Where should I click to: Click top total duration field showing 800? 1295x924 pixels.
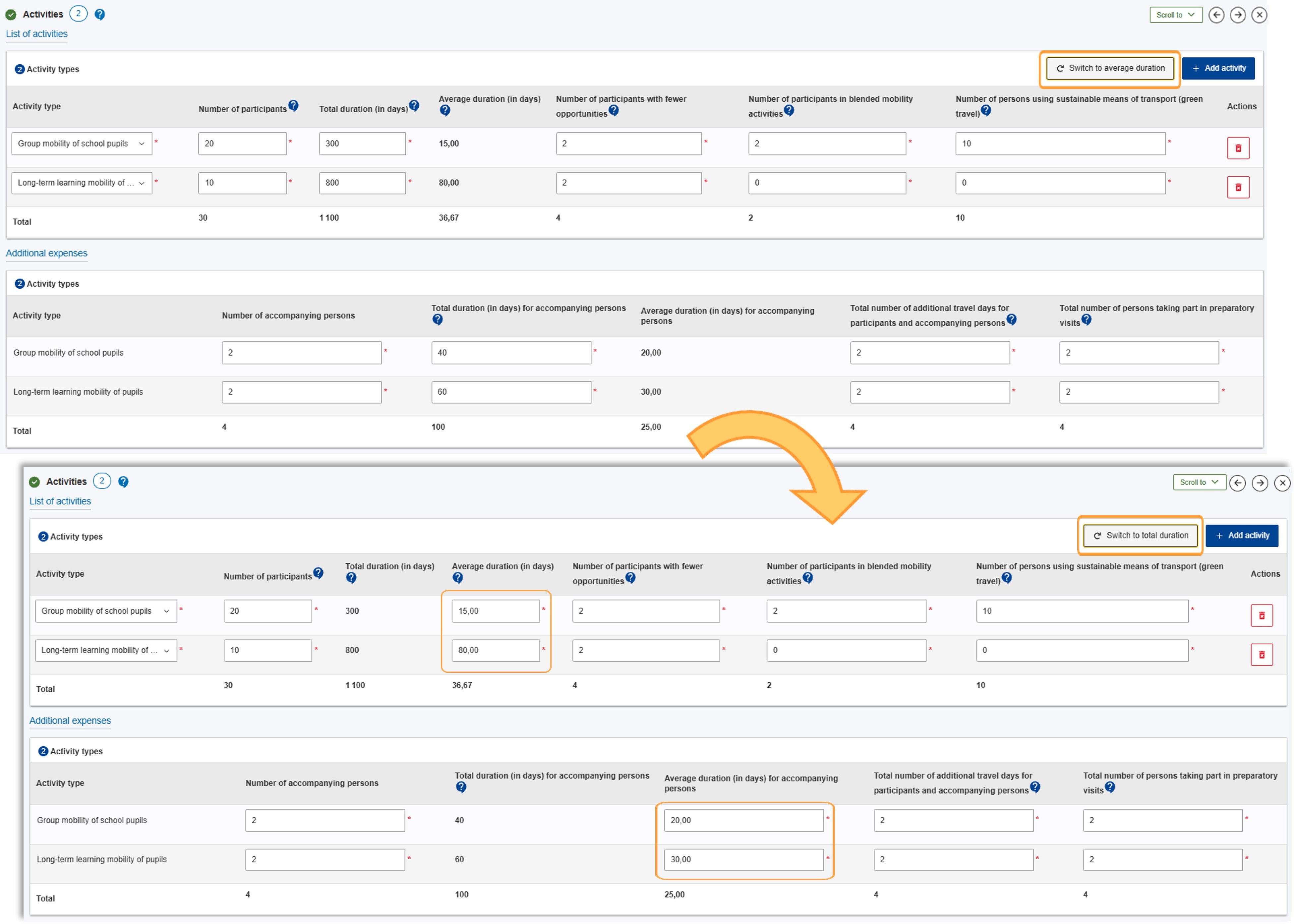[x=362, y=183]
